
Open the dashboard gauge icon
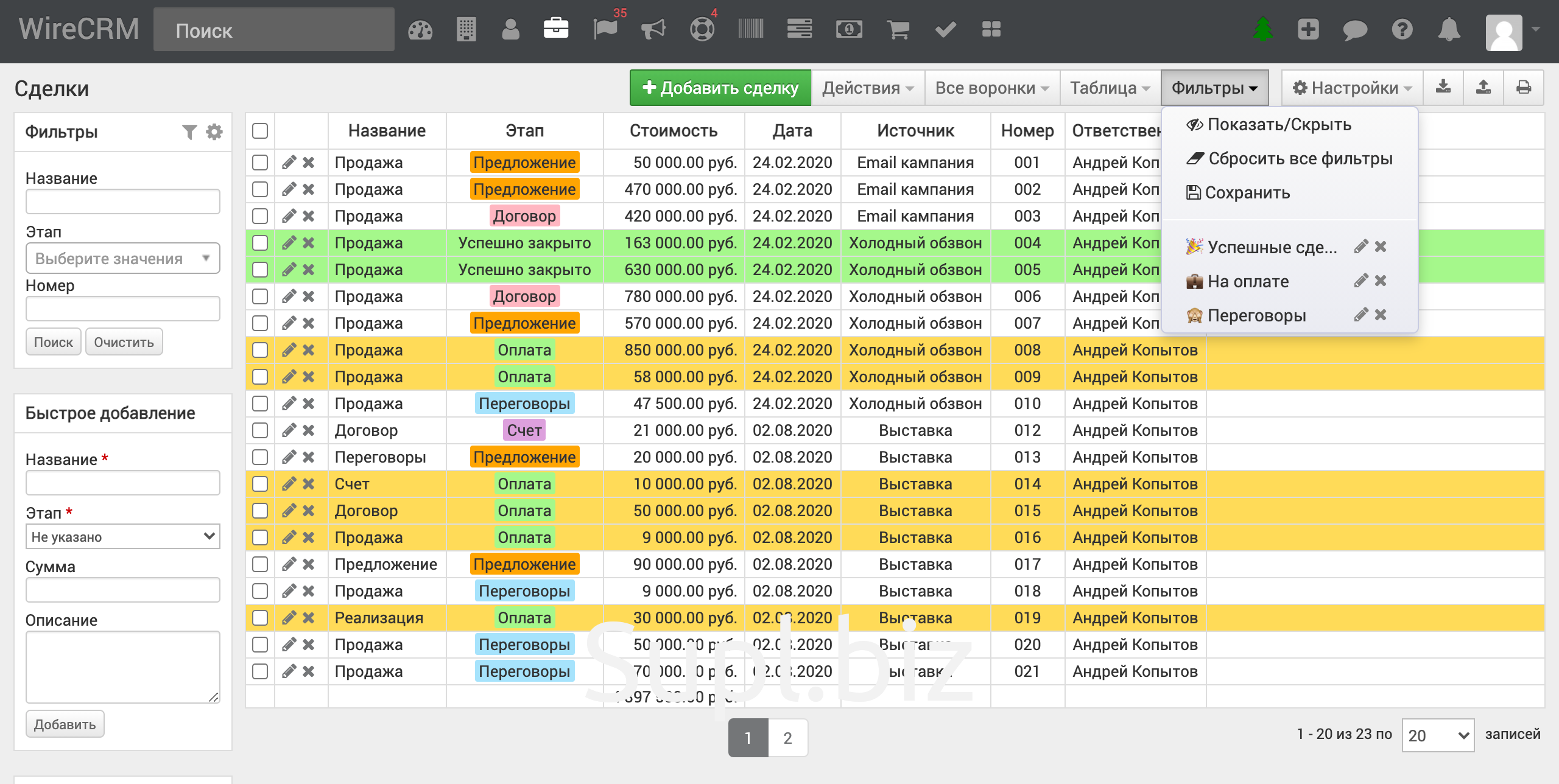(x=420, y=29)
